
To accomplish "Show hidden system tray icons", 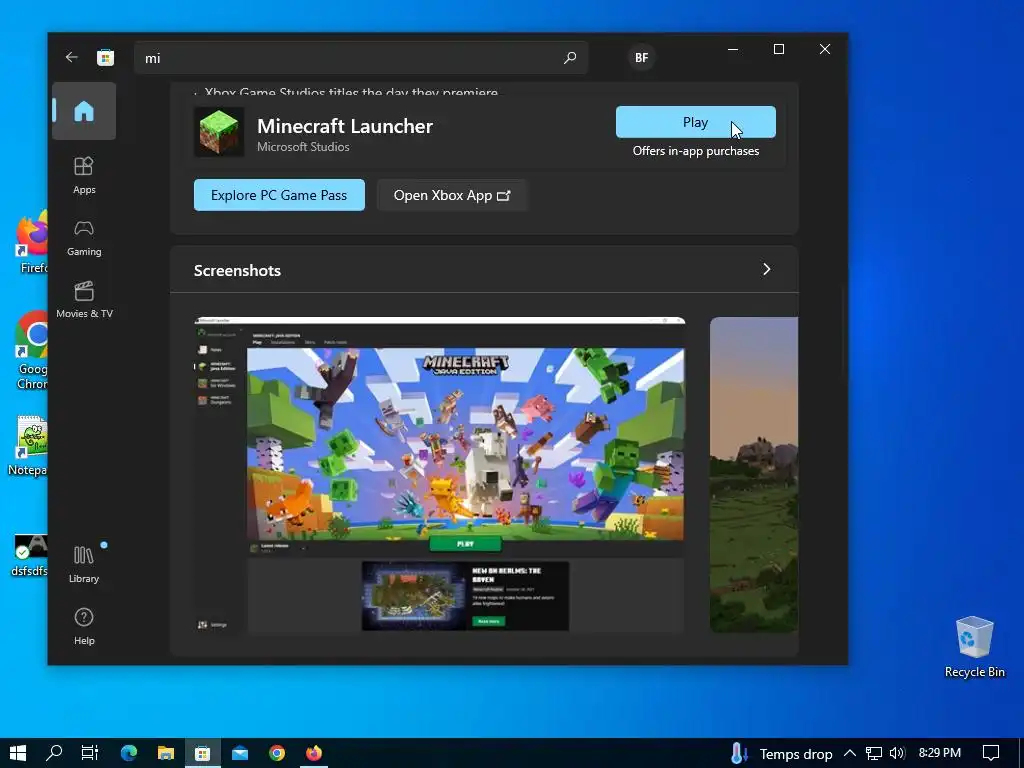I will [850, 753].
